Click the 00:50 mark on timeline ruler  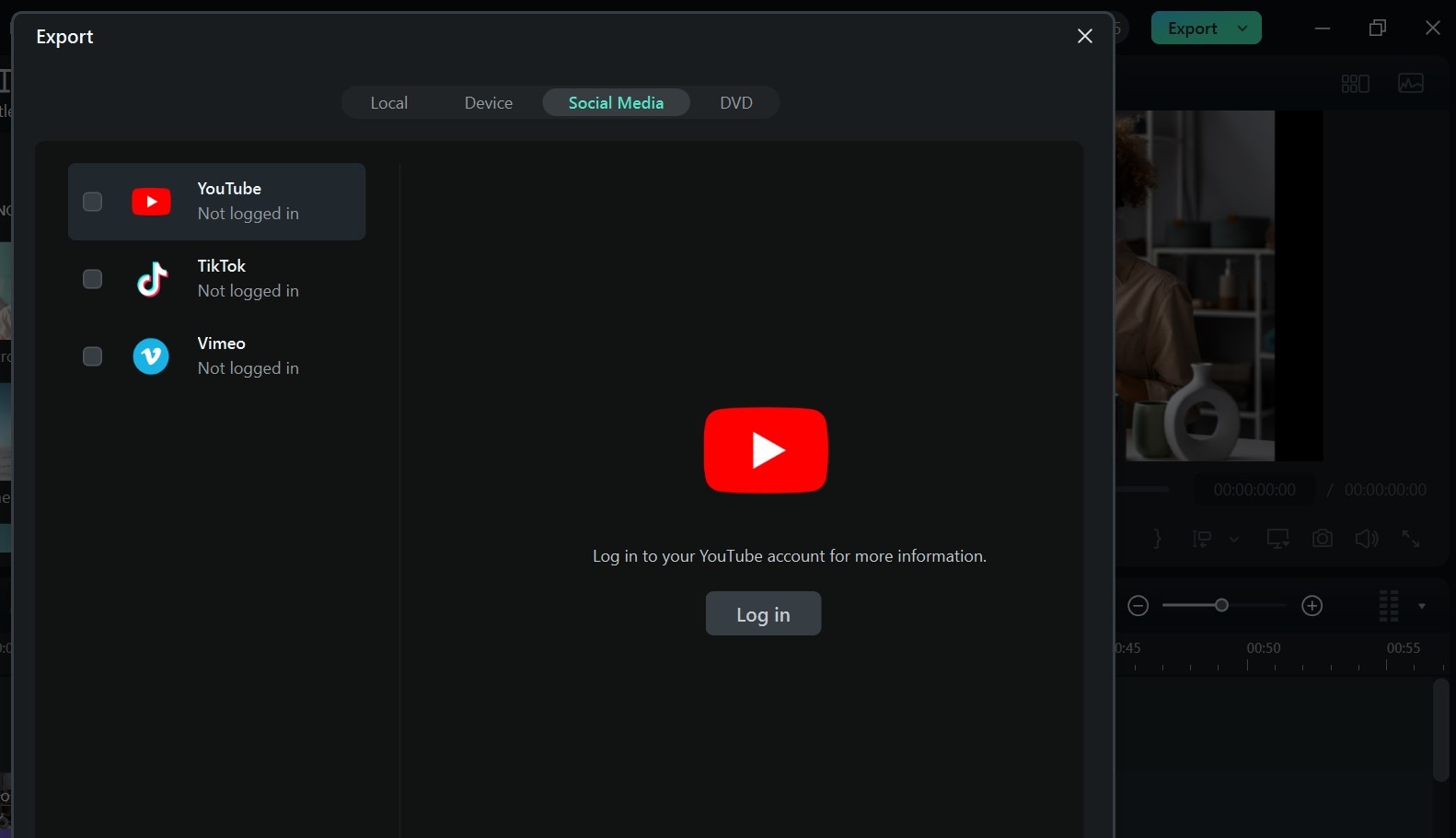pyautogui.click(x=1263, y=648)
